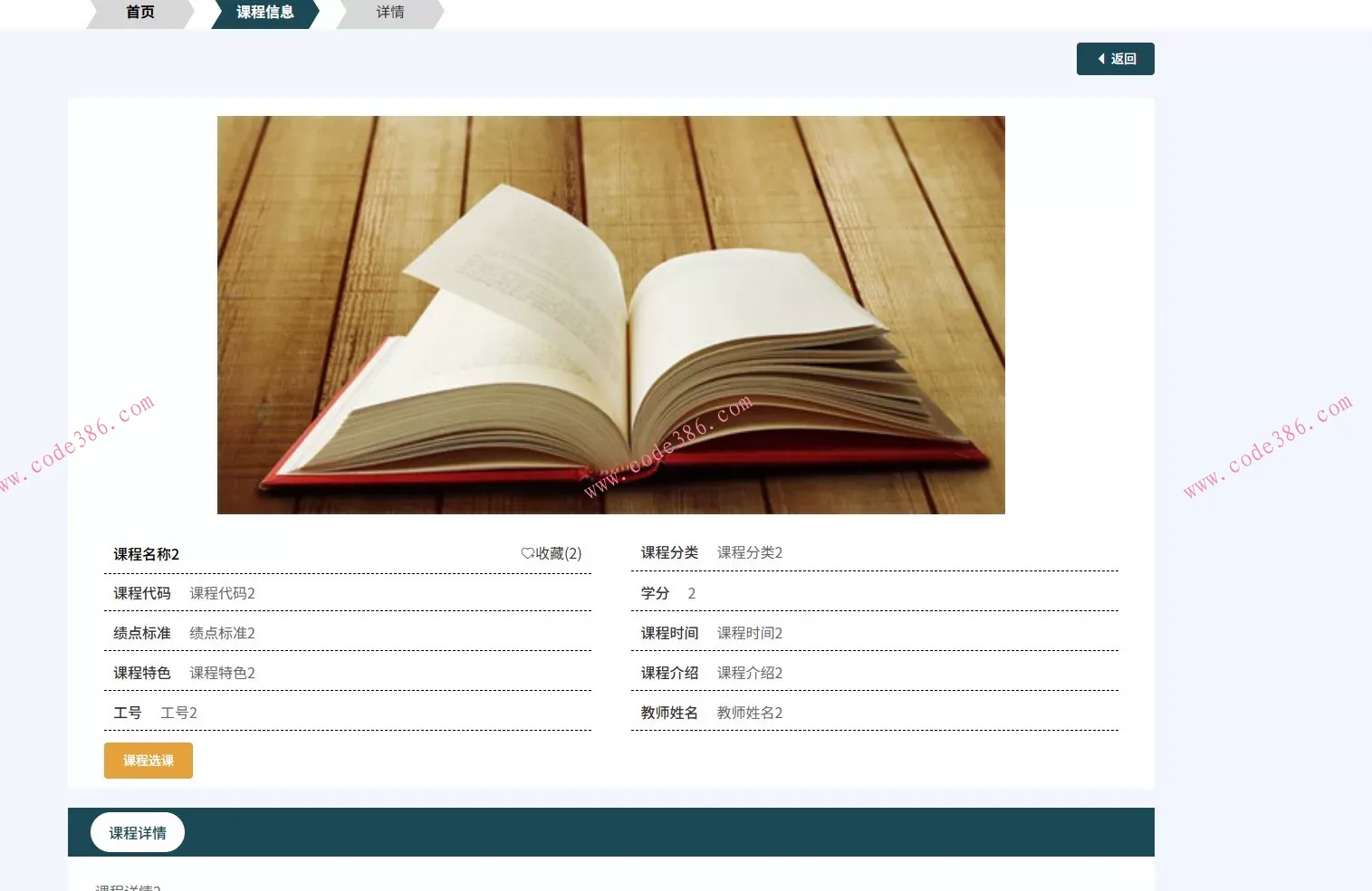Click the 返回 button text
Image resolution: width=1372 pixels, height=891 pixels.
point(1124,59)
